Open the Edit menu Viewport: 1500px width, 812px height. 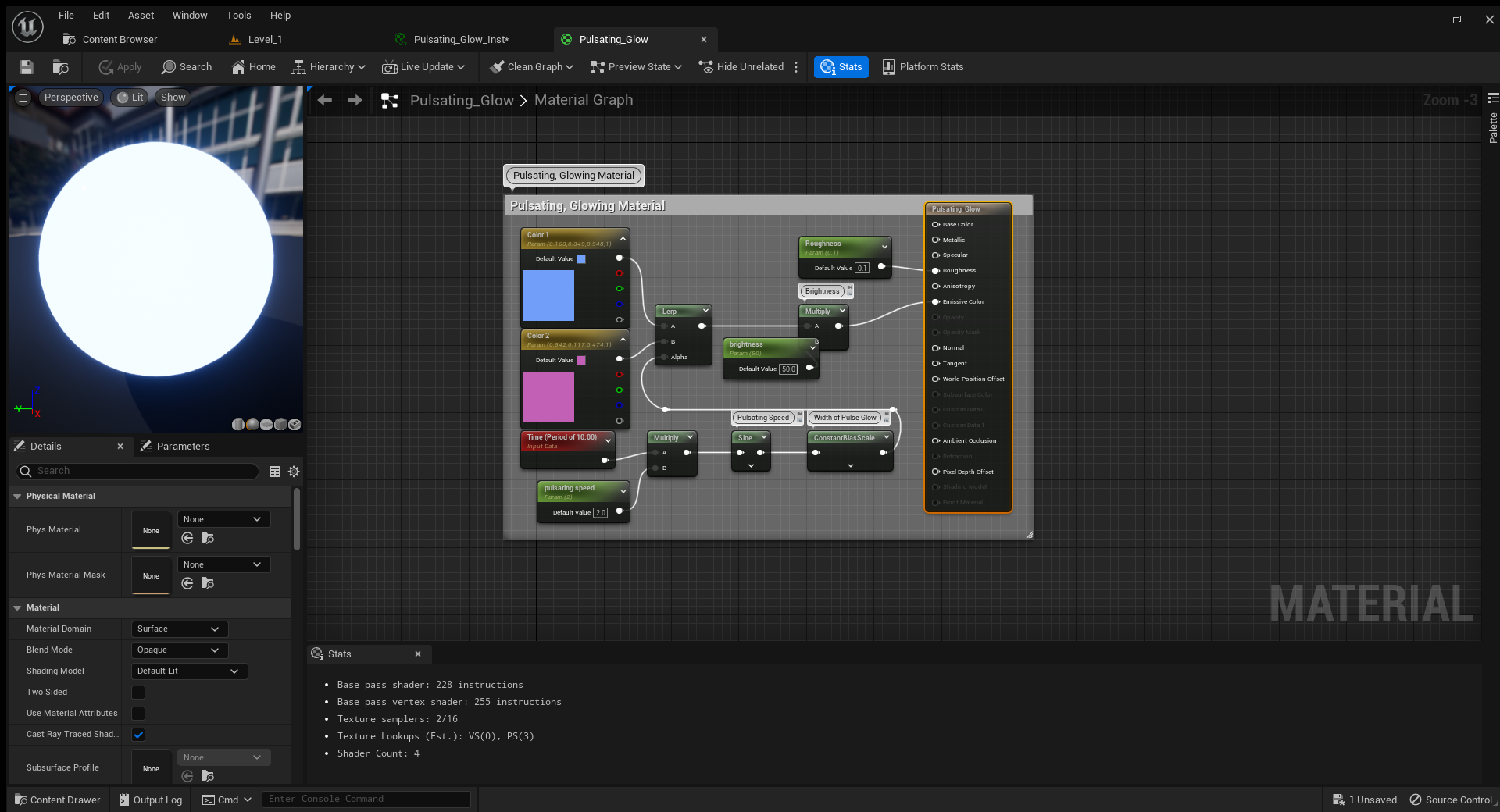[101, 15]
